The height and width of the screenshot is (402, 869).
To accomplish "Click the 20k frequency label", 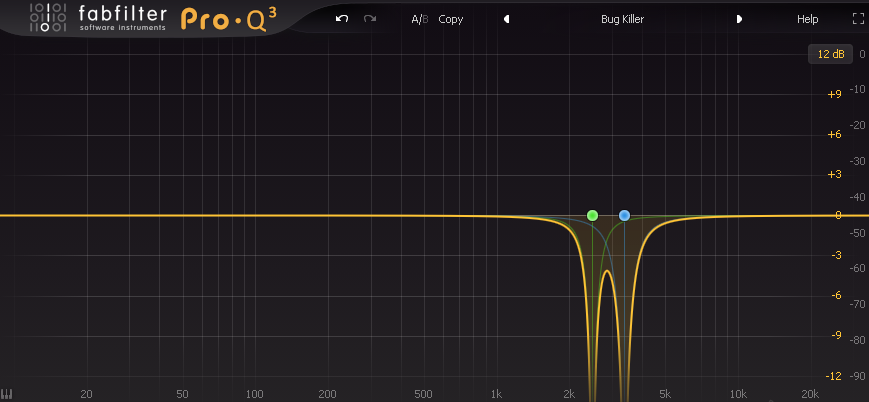I will pos(810,394).
